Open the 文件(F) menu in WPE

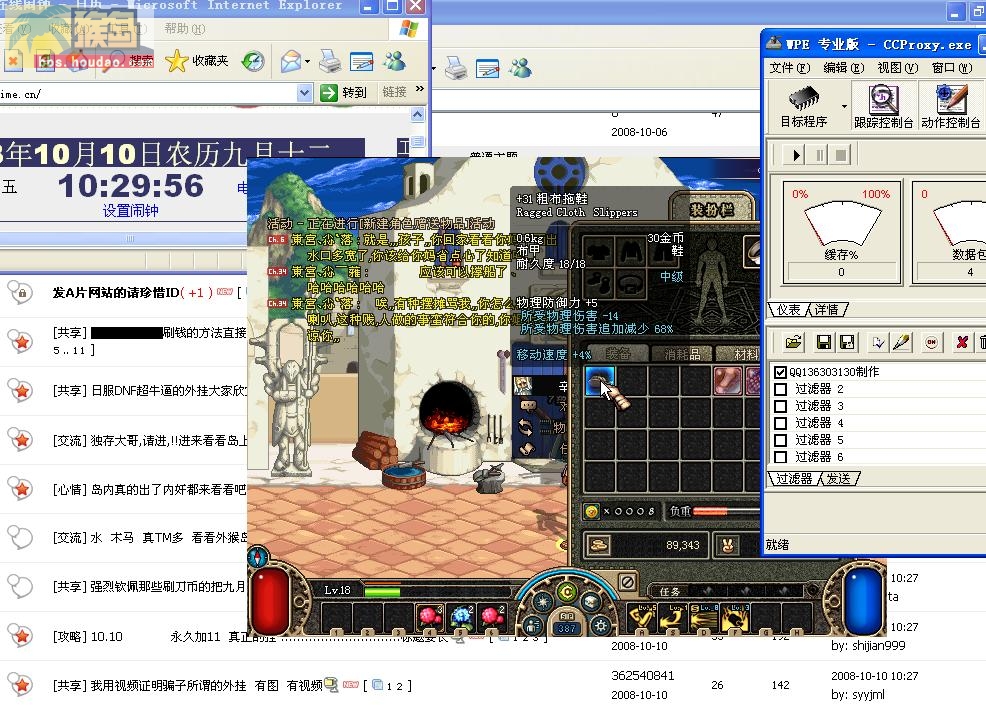coord(790,67)
